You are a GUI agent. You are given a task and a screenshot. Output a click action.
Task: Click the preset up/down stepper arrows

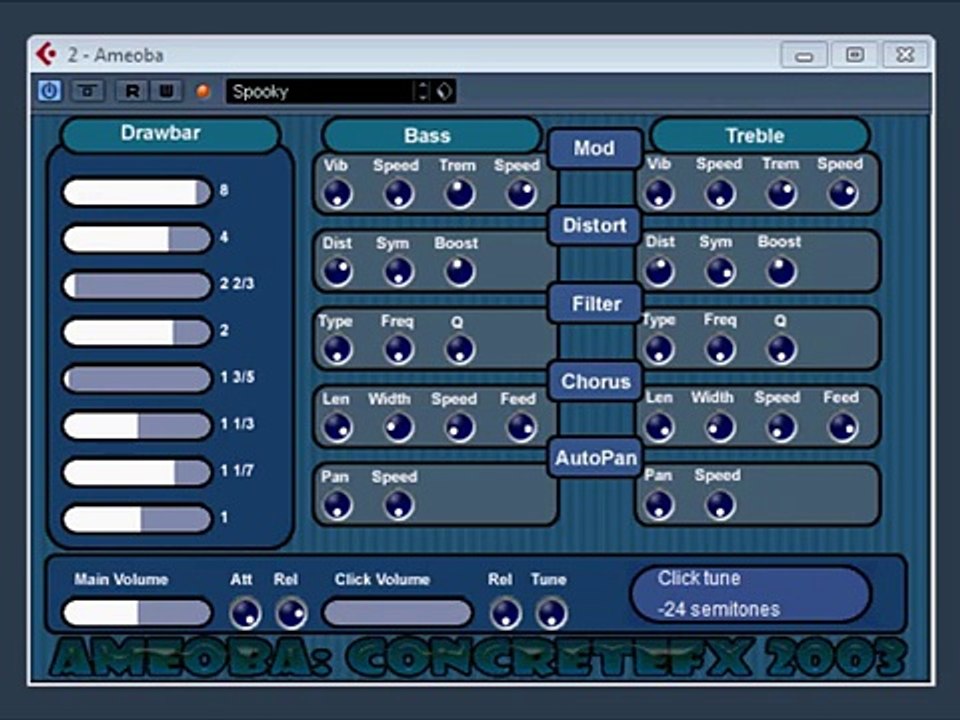click(422, 92)
